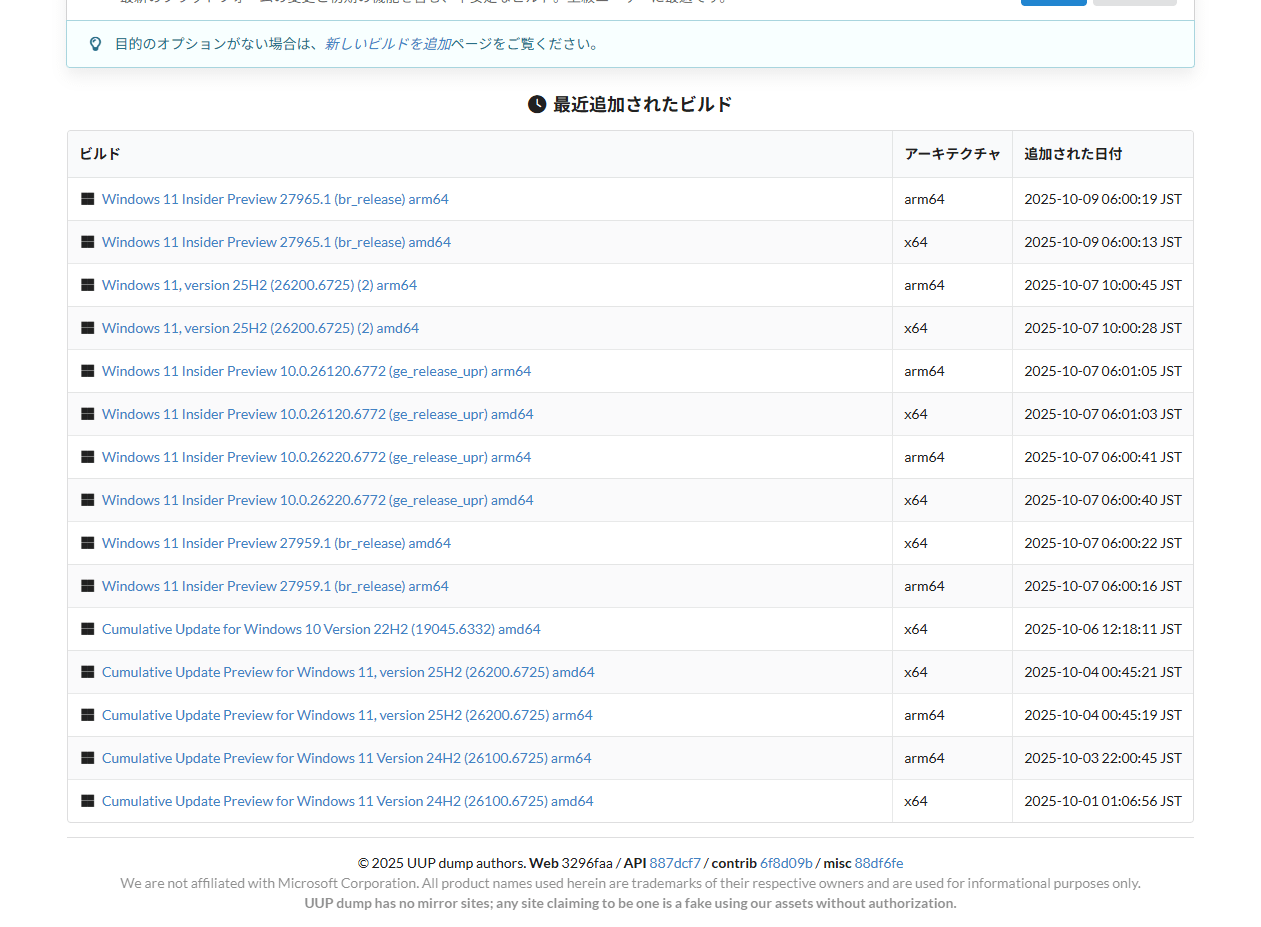1261x927 pixels.
Task: Click the lightbulb tip icon in the info banner
Action: click(95, 44)
